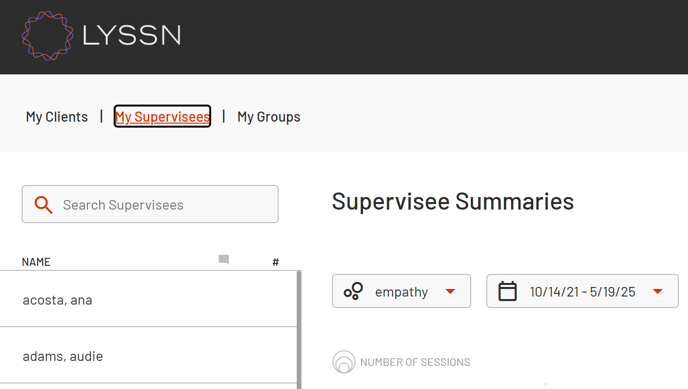This screenshot has height=389, width=688.
Task: Open the 10/14/21 - 5/19/25 date range dropdown
Action: [x=582, y=291]
